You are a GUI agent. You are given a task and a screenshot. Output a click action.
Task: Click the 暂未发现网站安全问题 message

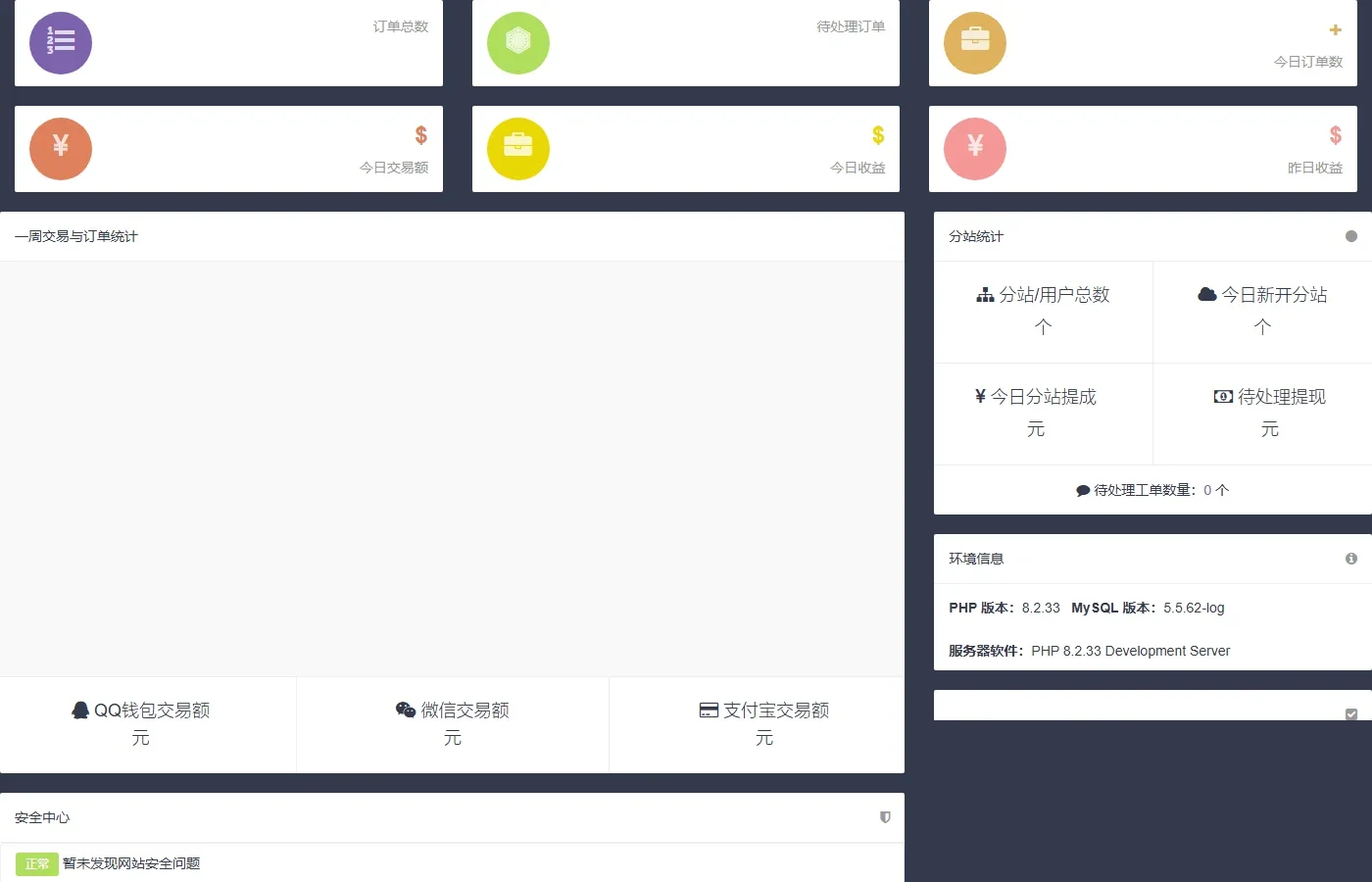pyautogui.click(x=131, y=863)
